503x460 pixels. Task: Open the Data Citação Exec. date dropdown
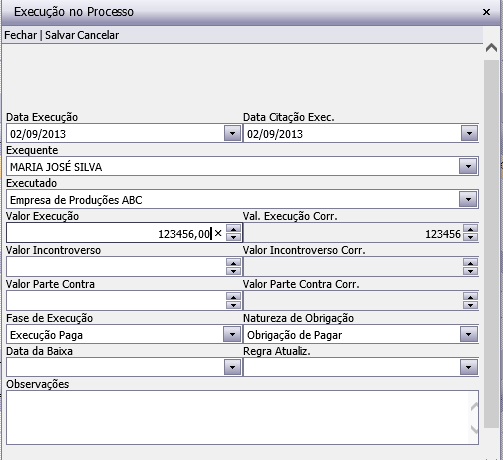469,133
